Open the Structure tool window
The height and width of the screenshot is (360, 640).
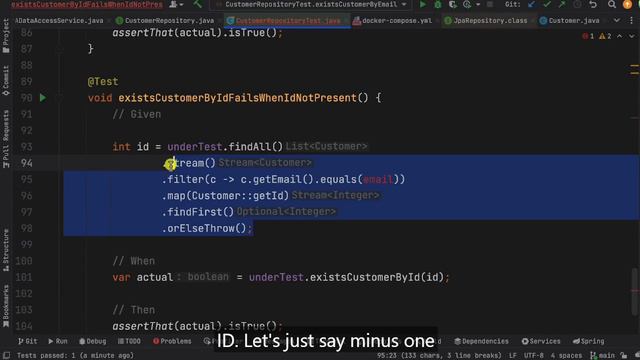[6, 250]
